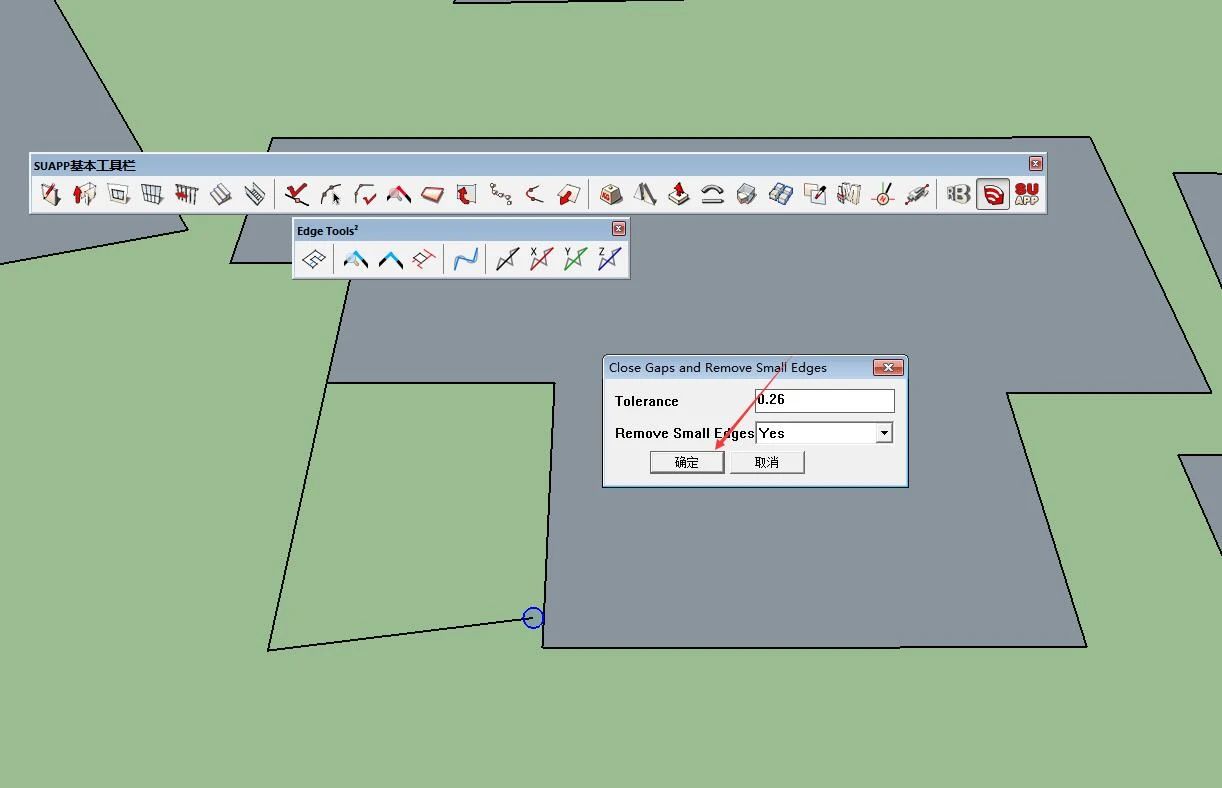Screen dimensions: 1222x788
Task: Close the Edge Tools toolbar
Action: click(618, 229)
